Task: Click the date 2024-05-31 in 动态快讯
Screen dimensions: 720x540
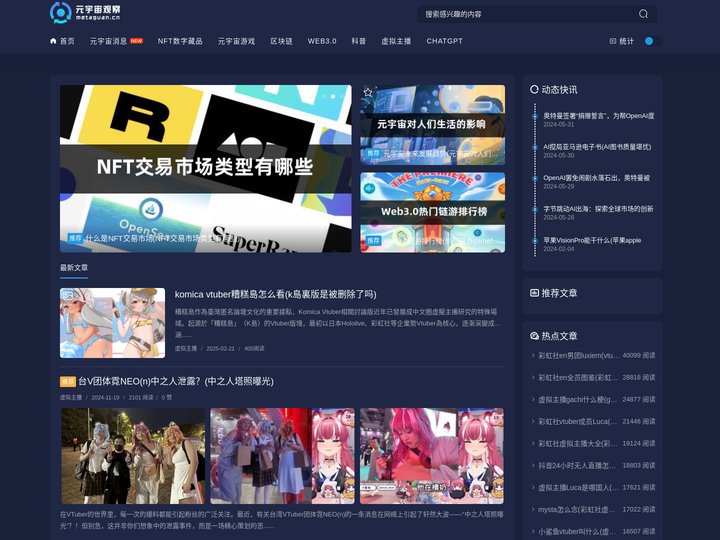Action: click(x=558, y=124)
